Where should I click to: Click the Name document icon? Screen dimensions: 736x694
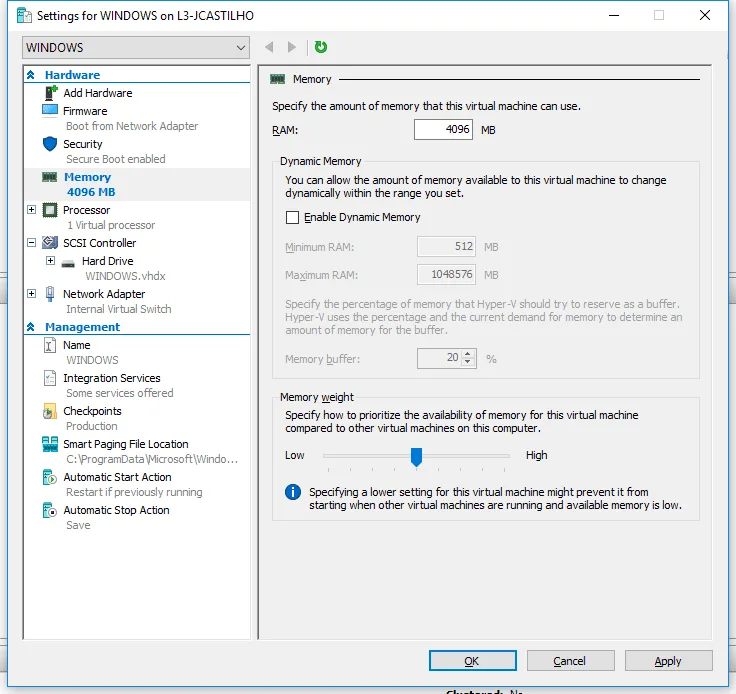tap(50, 345)
